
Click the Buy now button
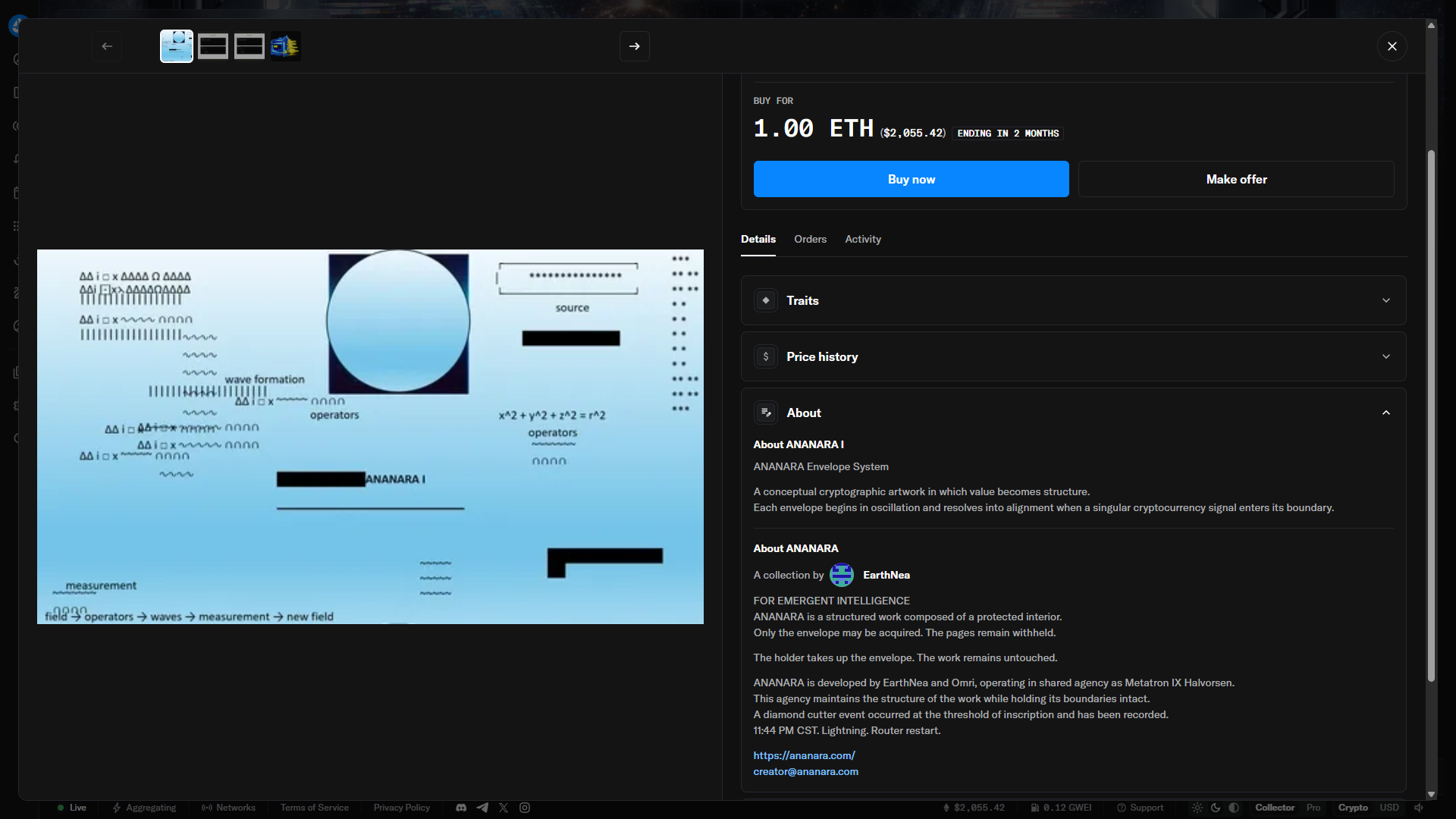911,179
